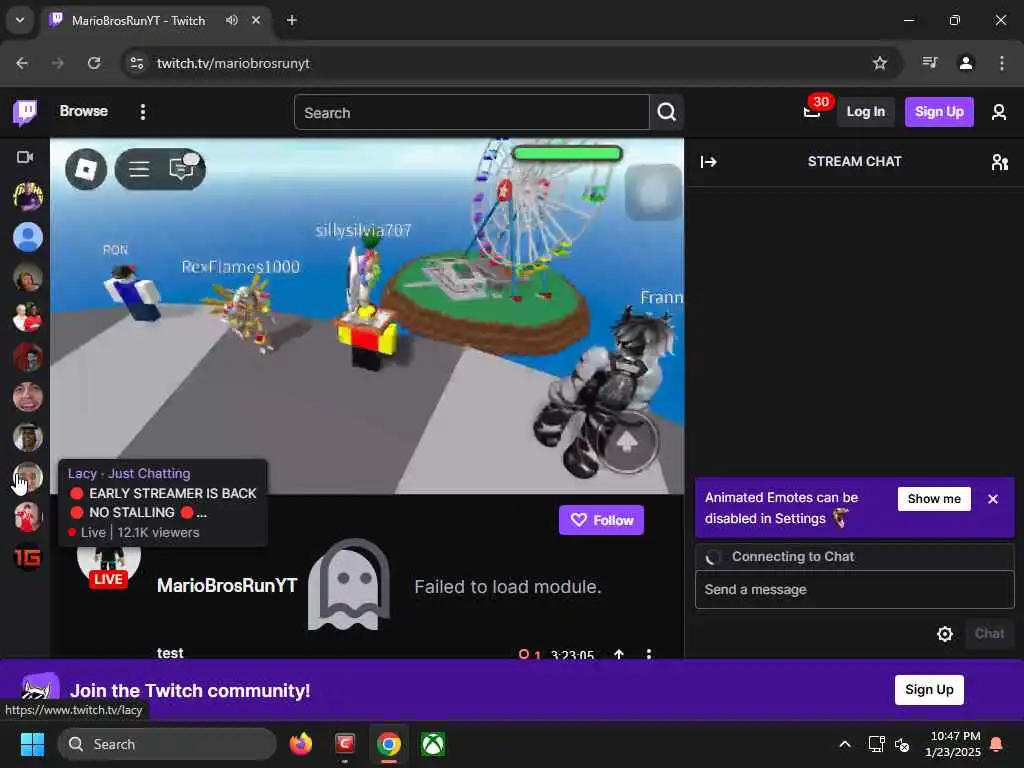Click the browser back arrow
Image resolution: width=1024 pixels, height=768 pixels.
[x=22, y=63]
